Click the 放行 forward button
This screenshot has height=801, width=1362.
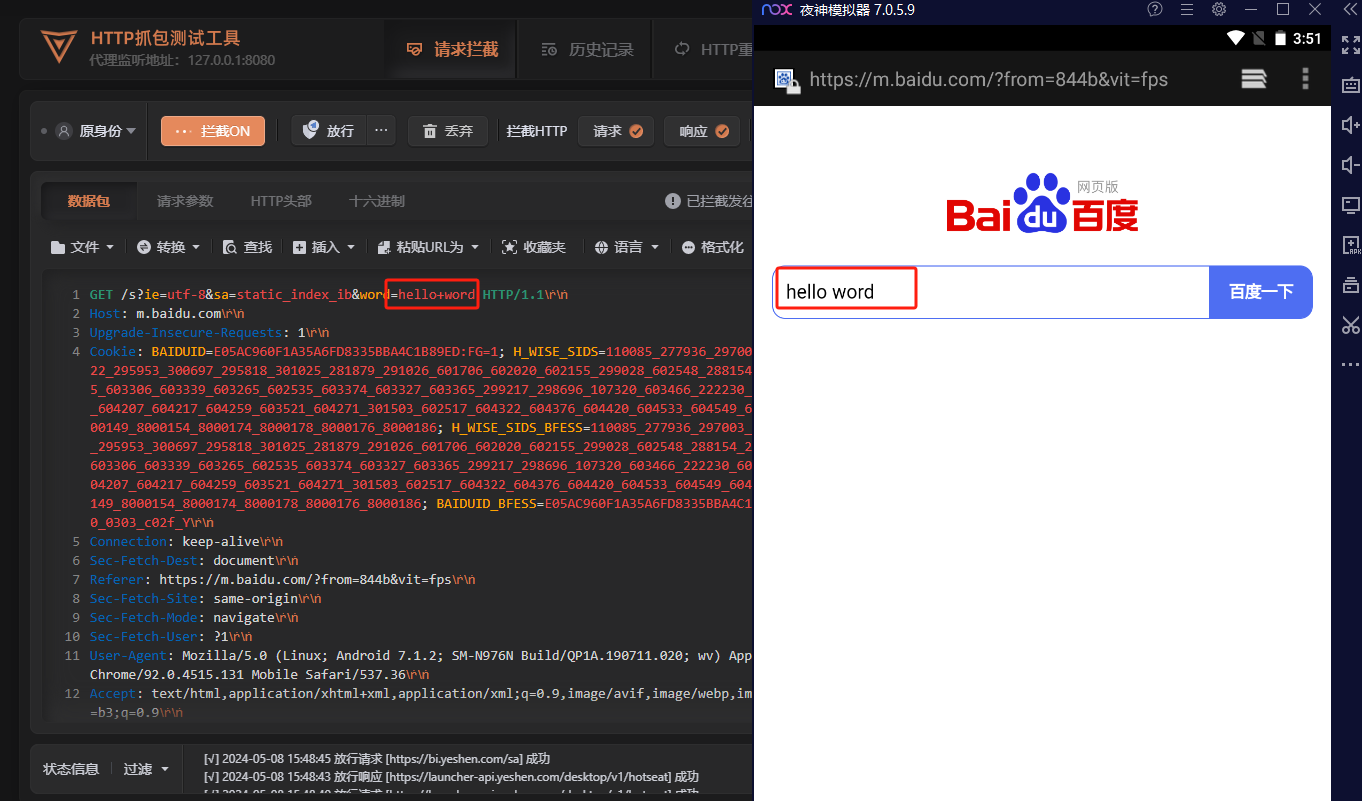coord(329,131)
